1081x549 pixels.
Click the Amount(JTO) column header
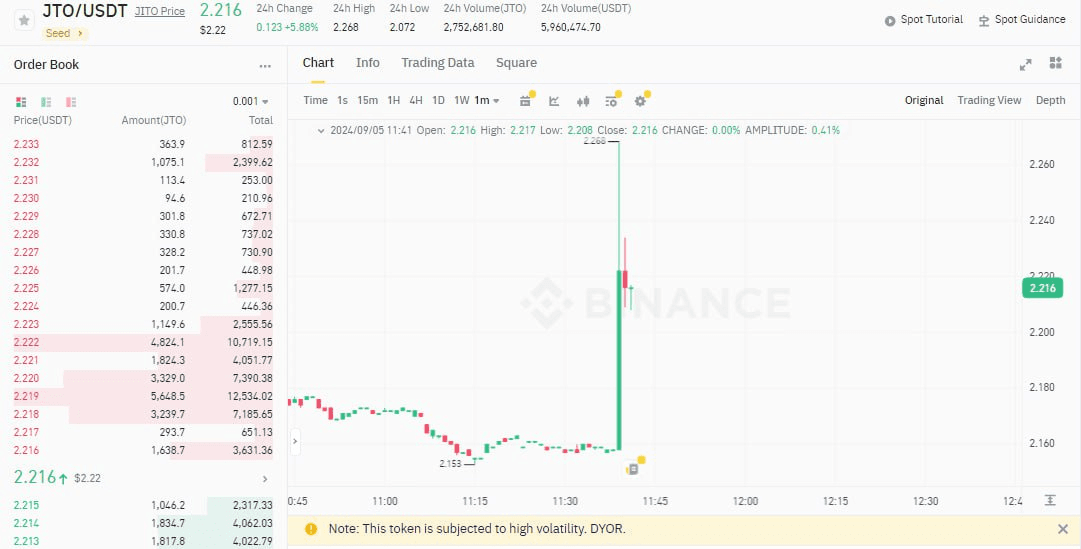[x=154, y=120]
